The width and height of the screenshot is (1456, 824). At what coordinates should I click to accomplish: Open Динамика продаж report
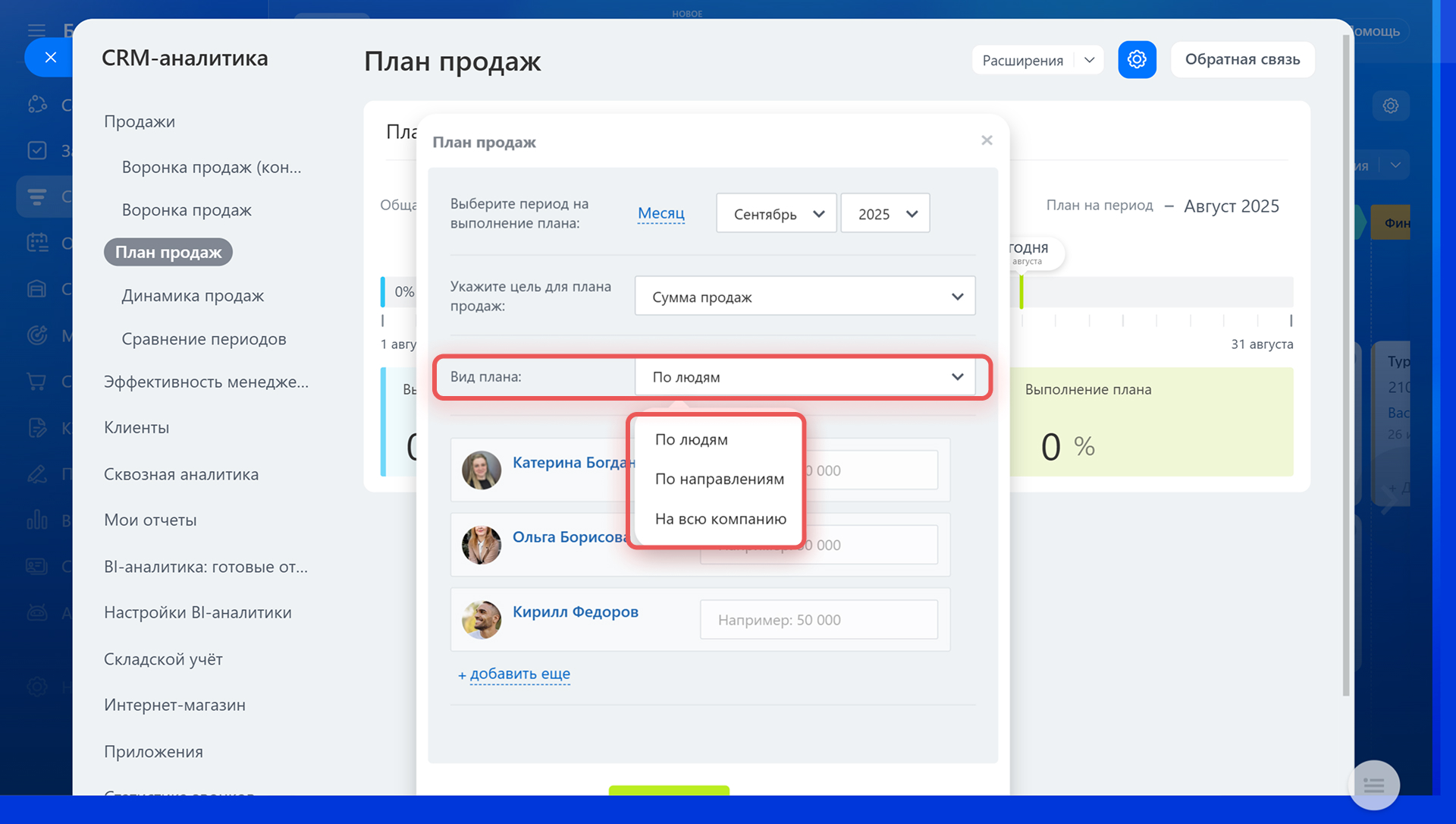[x=193, y=295]
